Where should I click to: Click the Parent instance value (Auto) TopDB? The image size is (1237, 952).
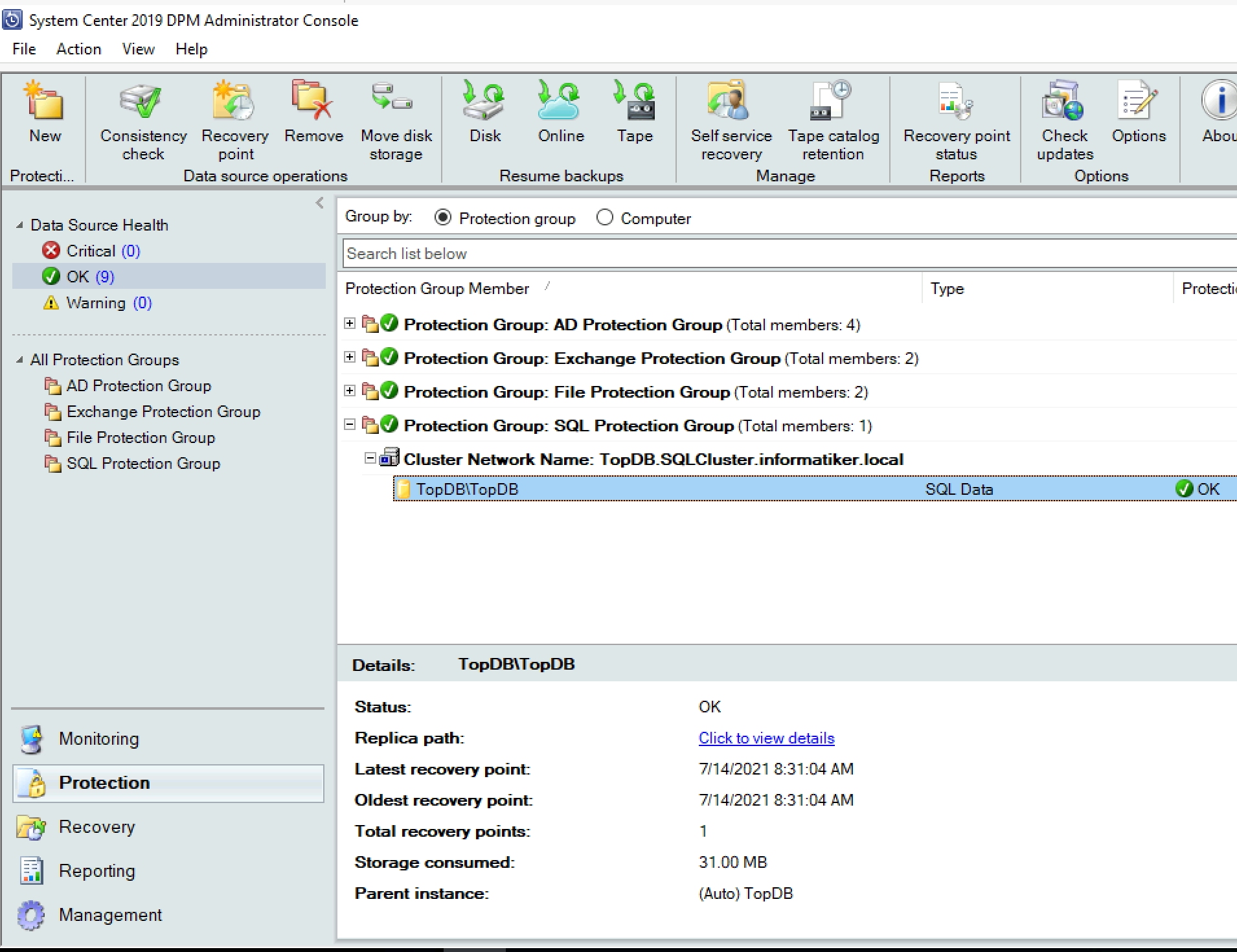click(x=745, y=894)
